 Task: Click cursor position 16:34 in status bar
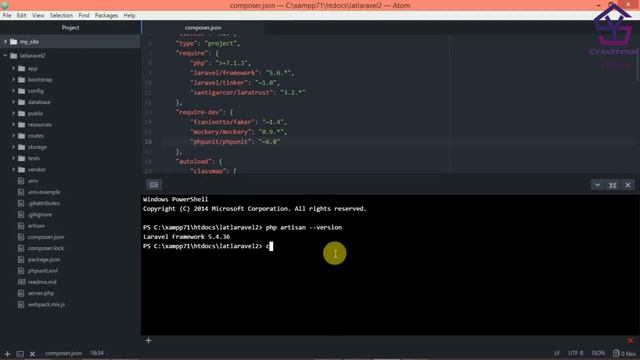[x=97, y=353]
